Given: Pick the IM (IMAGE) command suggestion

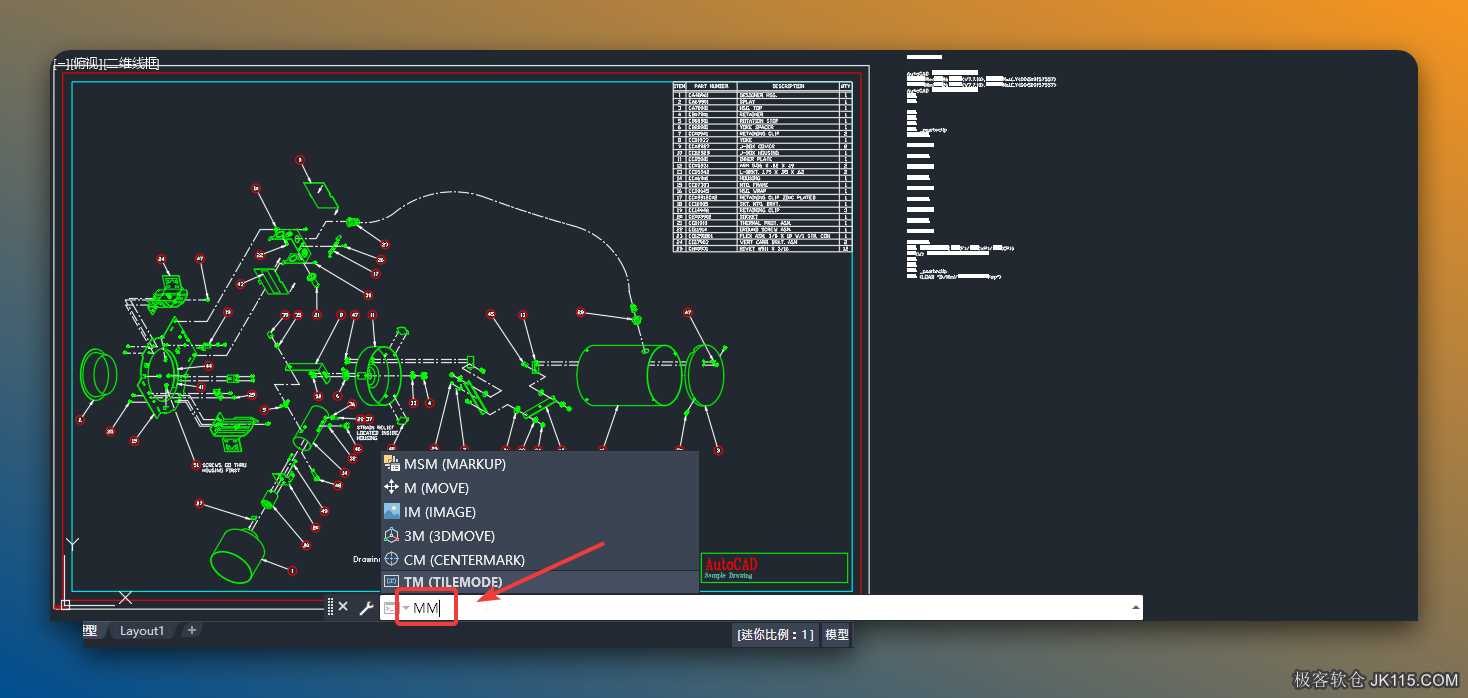Looking at the screenshot, I should coord(539,512).
